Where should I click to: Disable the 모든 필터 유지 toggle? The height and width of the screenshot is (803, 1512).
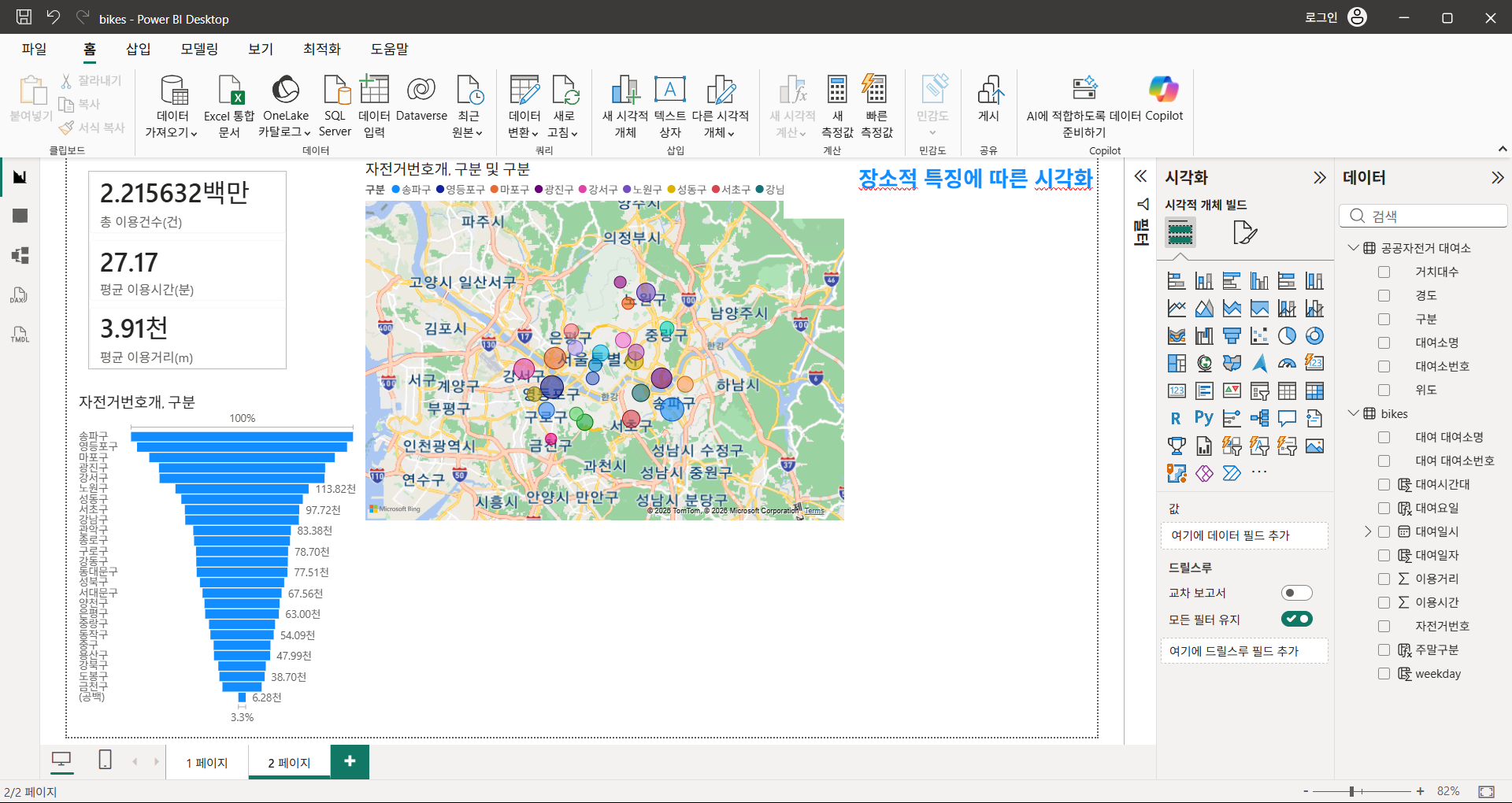click(x=1296, y=619)
